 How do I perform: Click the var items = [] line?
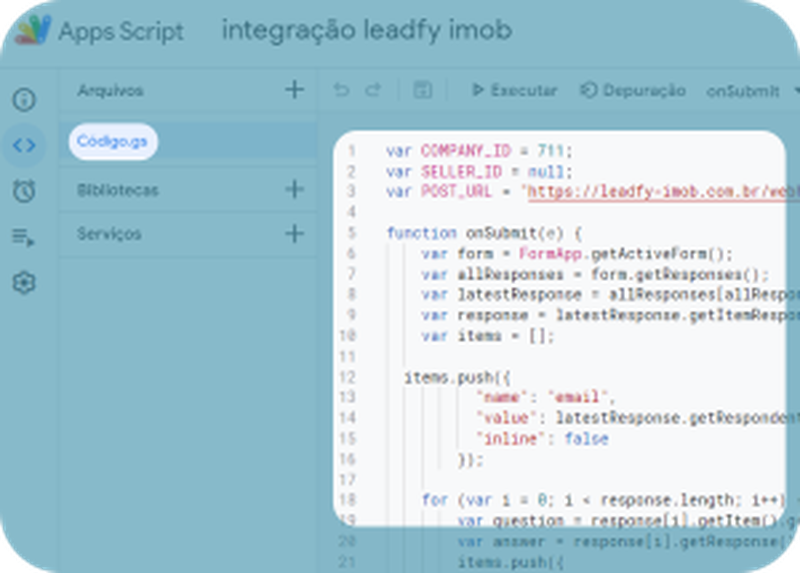[487, 336]
